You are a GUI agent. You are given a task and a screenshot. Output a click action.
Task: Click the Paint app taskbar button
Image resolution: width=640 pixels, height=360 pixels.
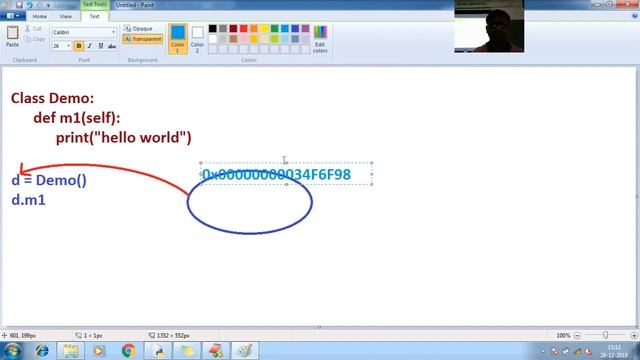245,351
